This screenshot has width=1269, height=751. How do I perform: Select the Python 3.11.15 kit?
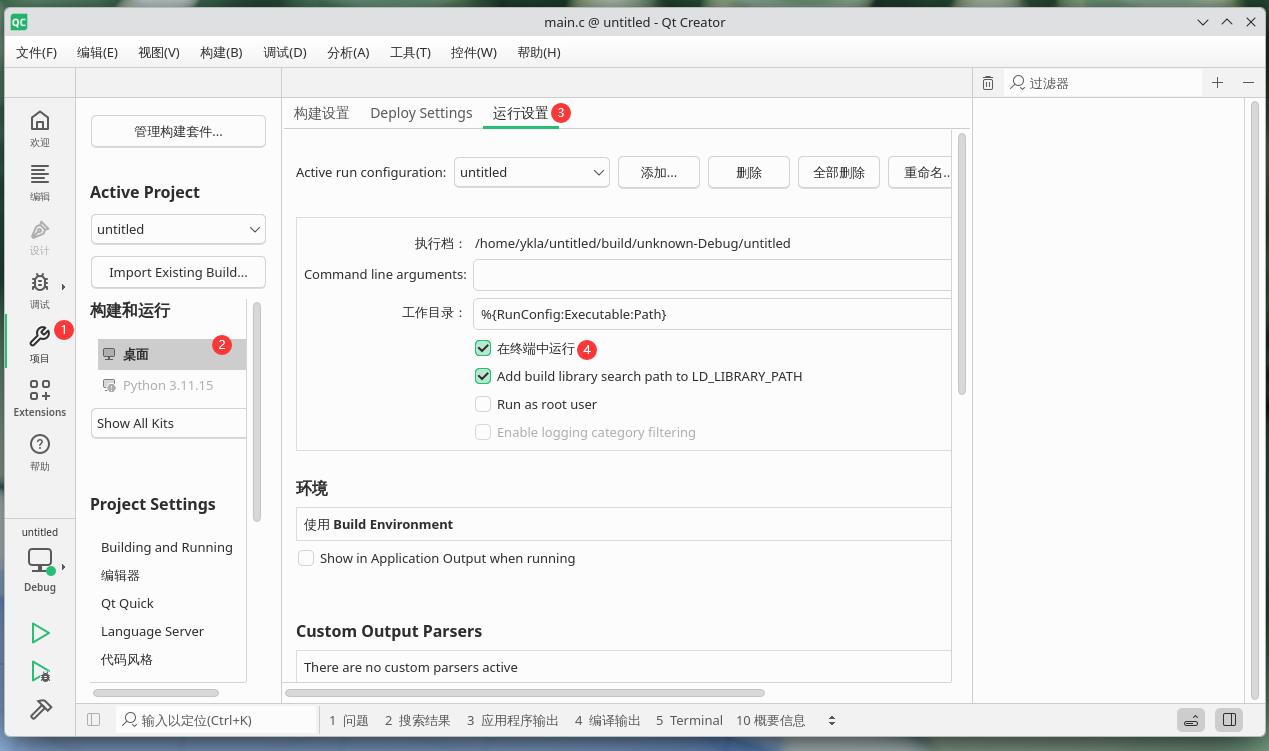coord(172,385)
